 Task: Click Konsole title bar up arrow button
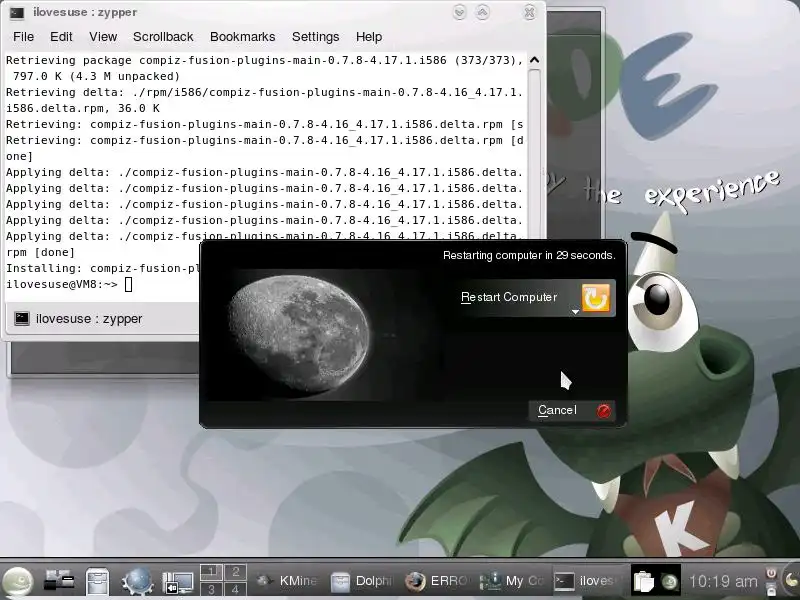click(x=483, y=12)
